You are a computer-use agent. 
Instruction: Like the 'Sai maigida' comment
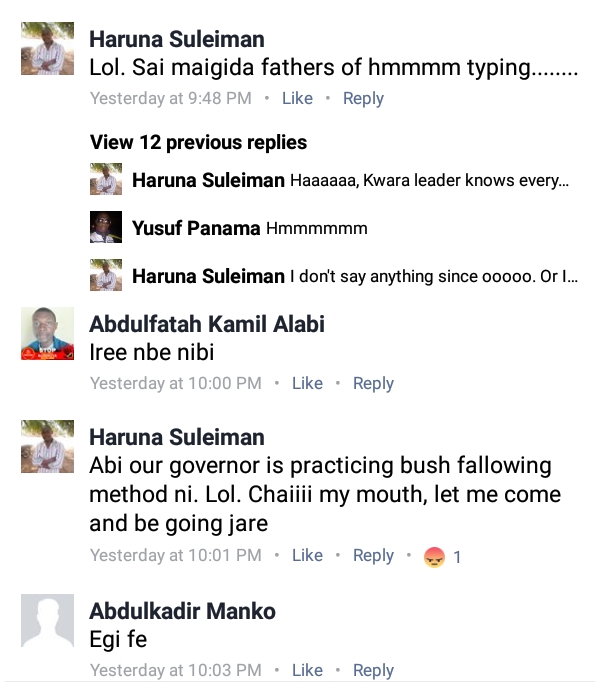pos(297,98)
